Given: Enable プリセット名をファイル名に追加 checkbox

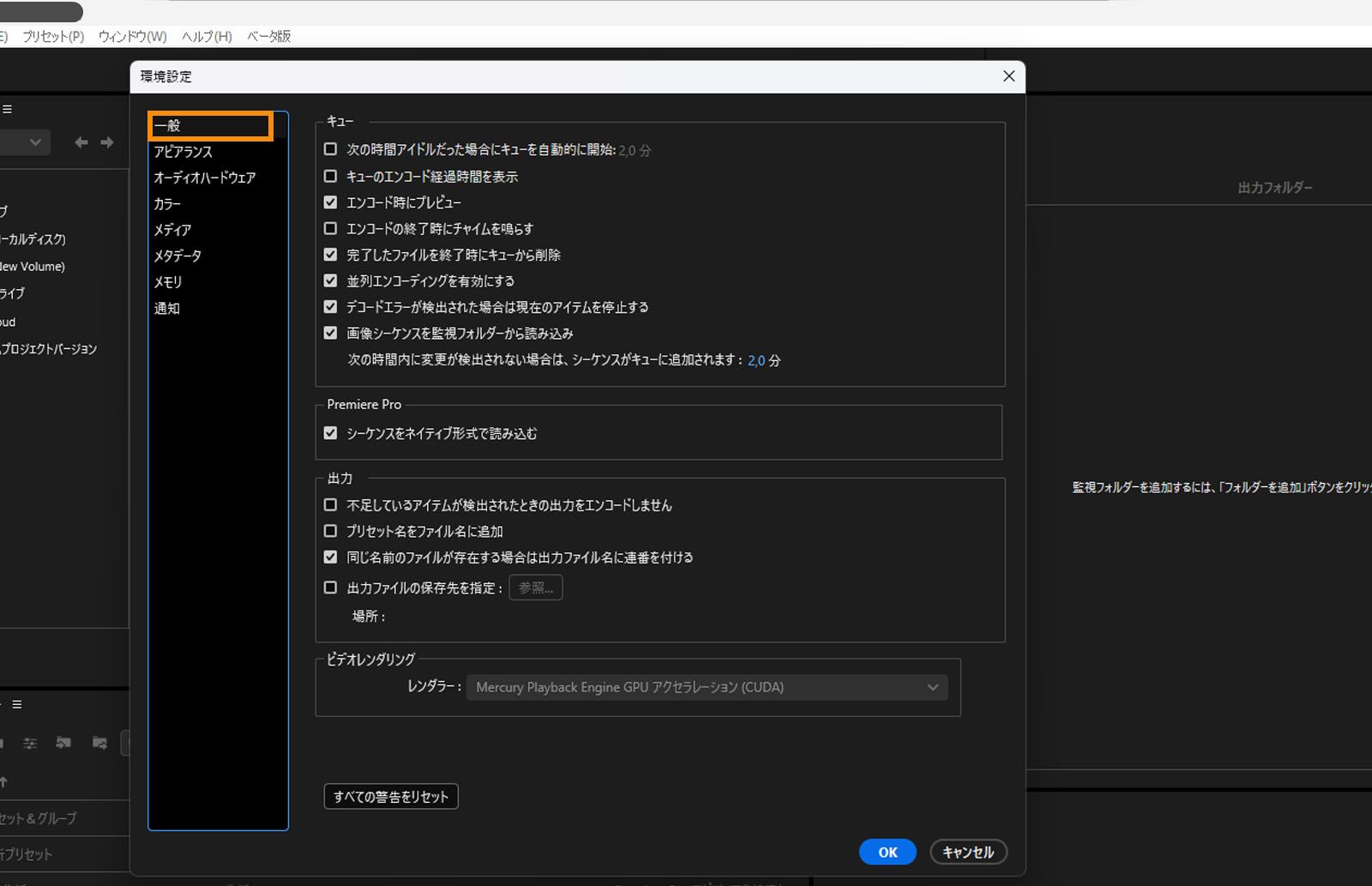Looking at the screenshot, I should pyautogui.click(x=330, y=530).
